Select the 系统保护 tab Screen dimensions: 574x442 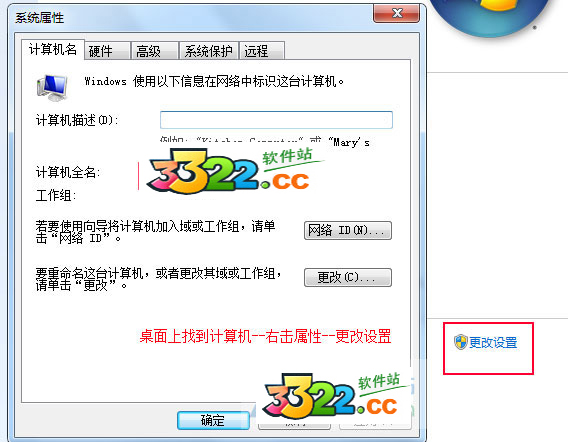209,51
